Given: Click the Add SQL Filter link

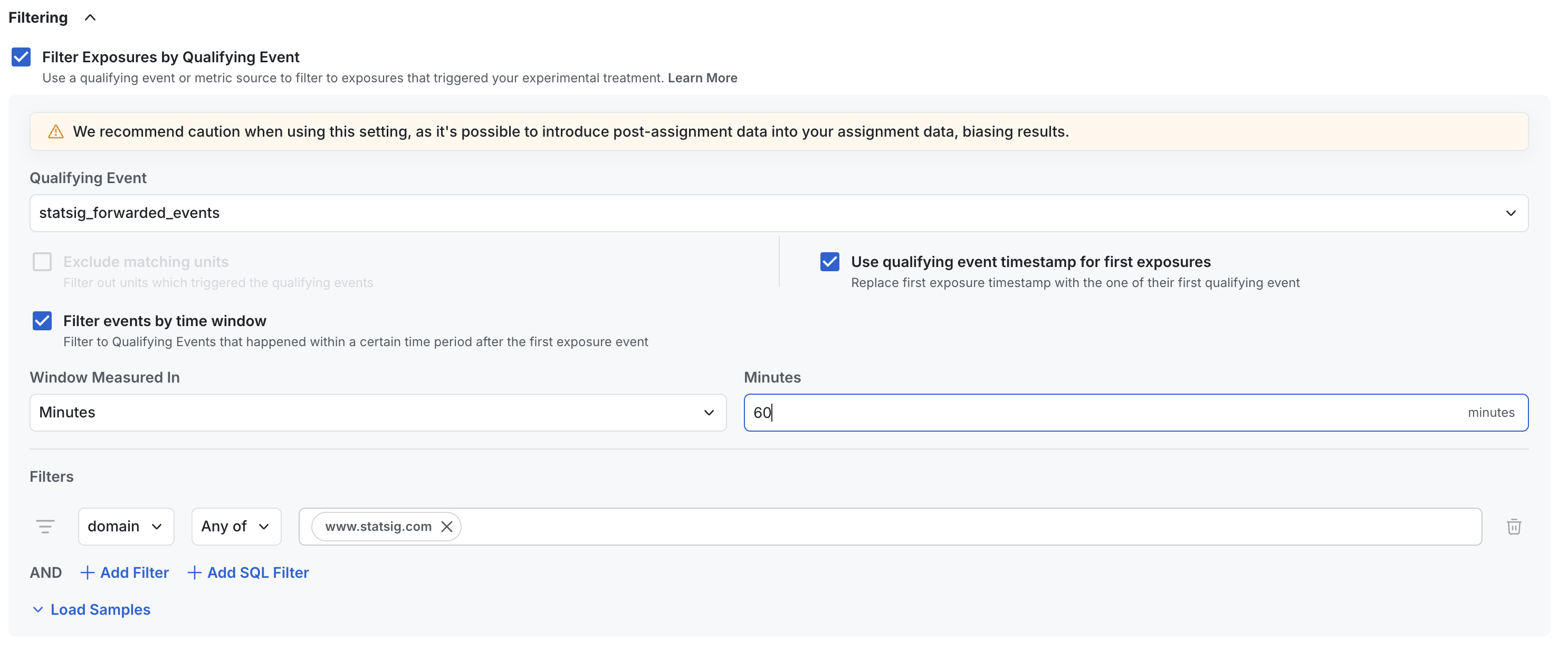Looking at the screenshot, I should click(x=257, y=573).
